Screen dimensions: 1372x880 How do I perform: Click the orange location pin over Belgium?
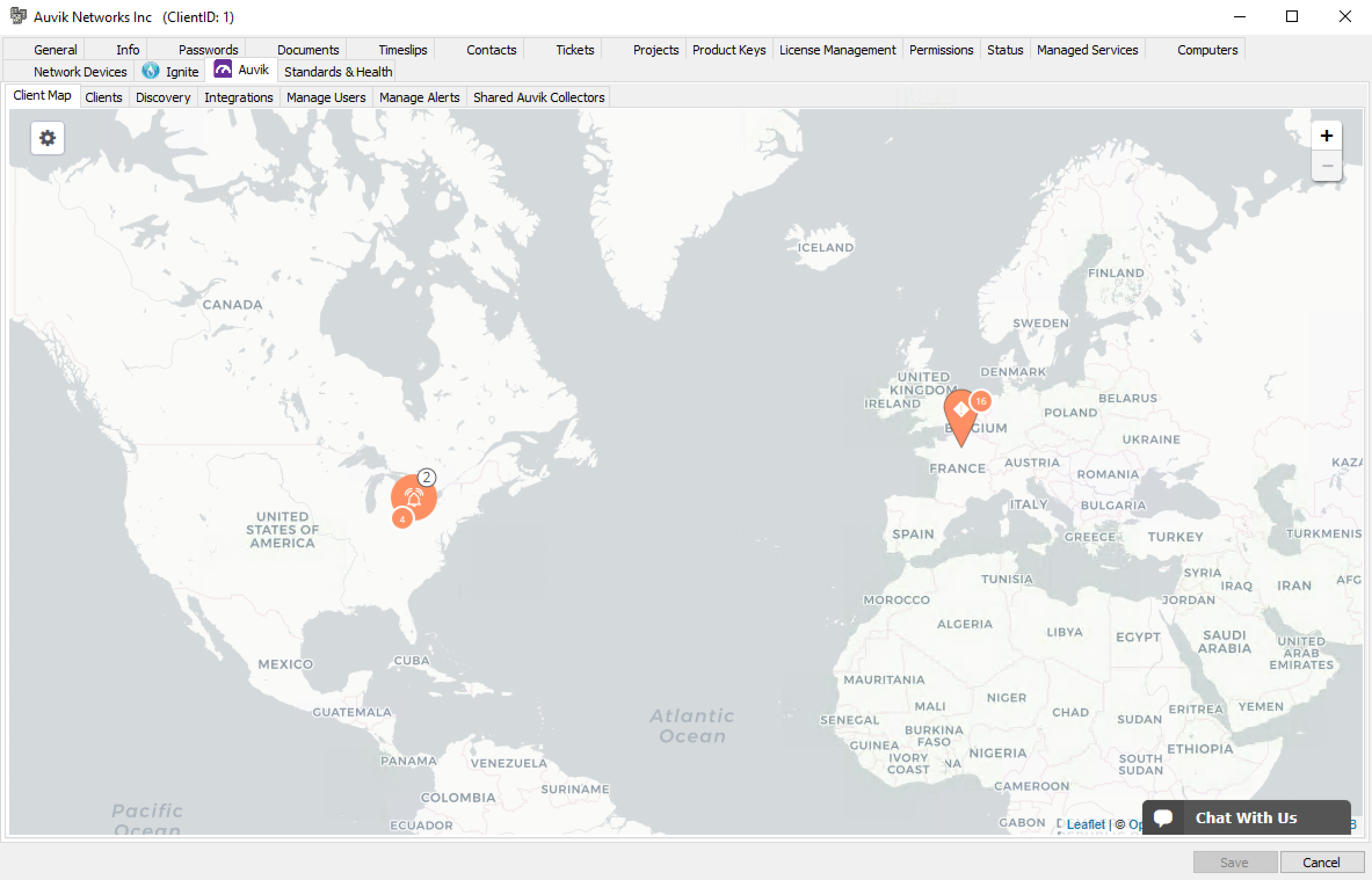(x=961, y=418)
